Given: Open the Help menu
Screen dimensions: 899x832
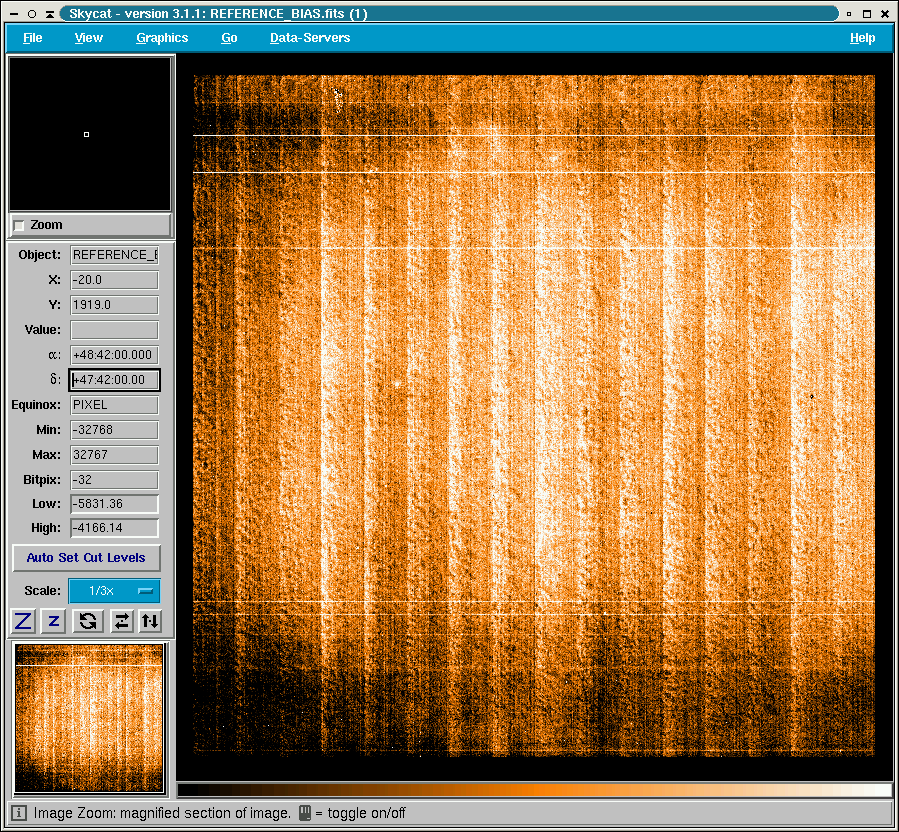Looking at the screenshot, I should (862, 38).
